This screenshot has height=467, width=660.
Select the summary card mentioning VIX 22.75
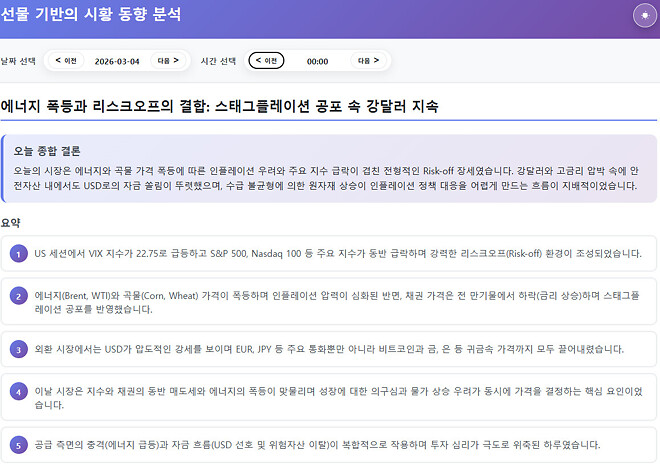coord(329,254)
